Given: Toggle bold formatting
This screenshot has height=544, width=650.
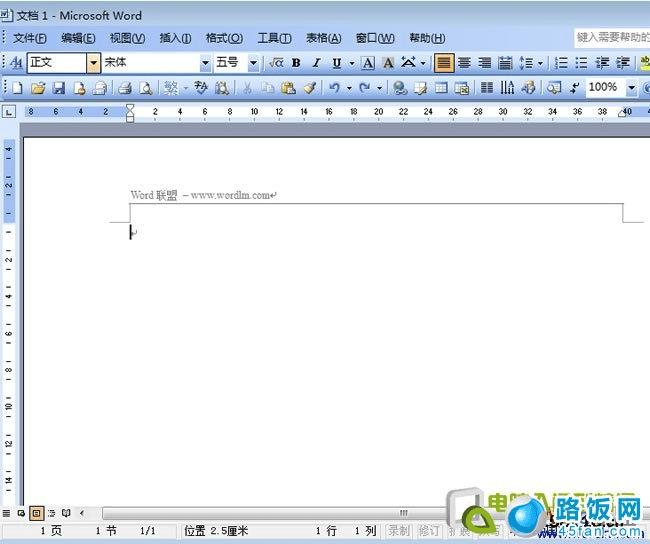Looking at the screenshot, I should (x=296, y=63).
